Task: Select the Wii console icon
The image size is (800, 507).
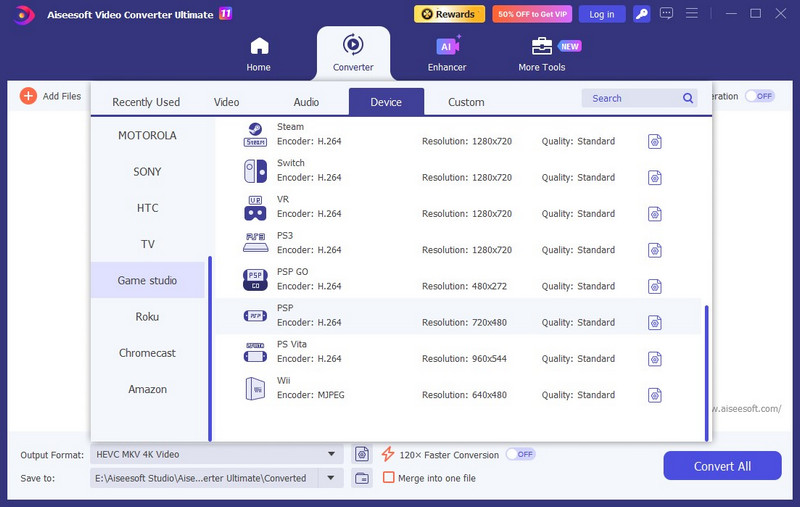Action: (x=255, y=388)
